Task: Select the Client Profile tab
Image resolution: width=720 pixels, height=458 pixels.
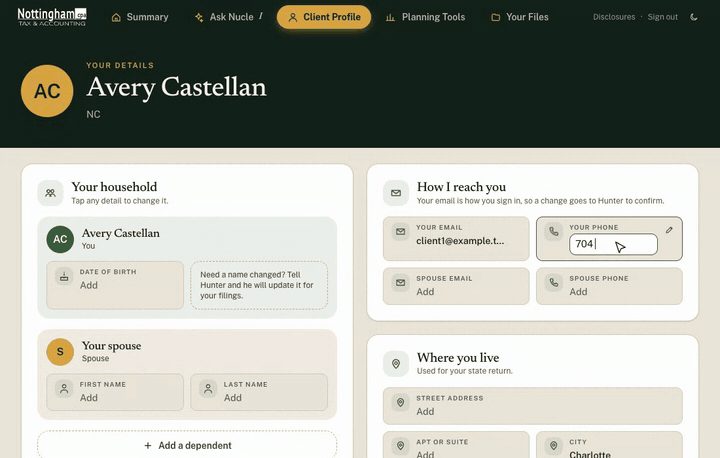Action: pyautogui.click(x=324, y=17)
